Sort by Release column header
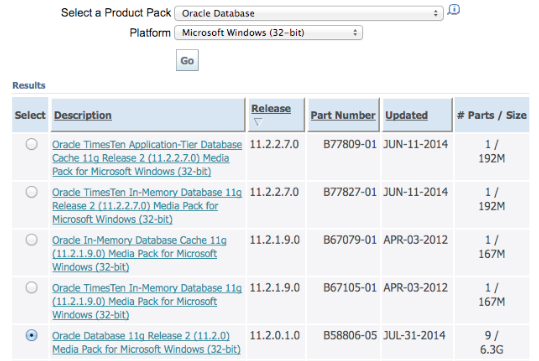The height and width of the screenshot is (361, 539). (x=271, y=108)
